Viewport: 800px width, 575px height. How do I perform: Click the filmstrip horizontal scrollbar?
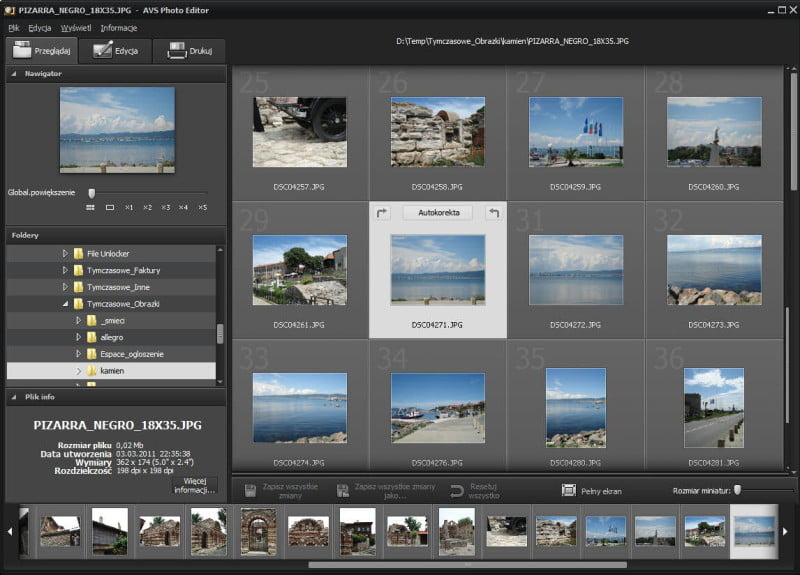(x=467, y=565)
